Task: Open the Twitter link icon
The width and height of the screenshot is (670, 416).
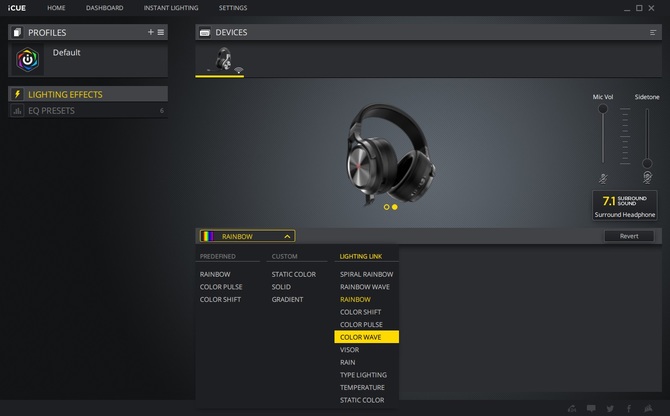Action: (610, 409)
